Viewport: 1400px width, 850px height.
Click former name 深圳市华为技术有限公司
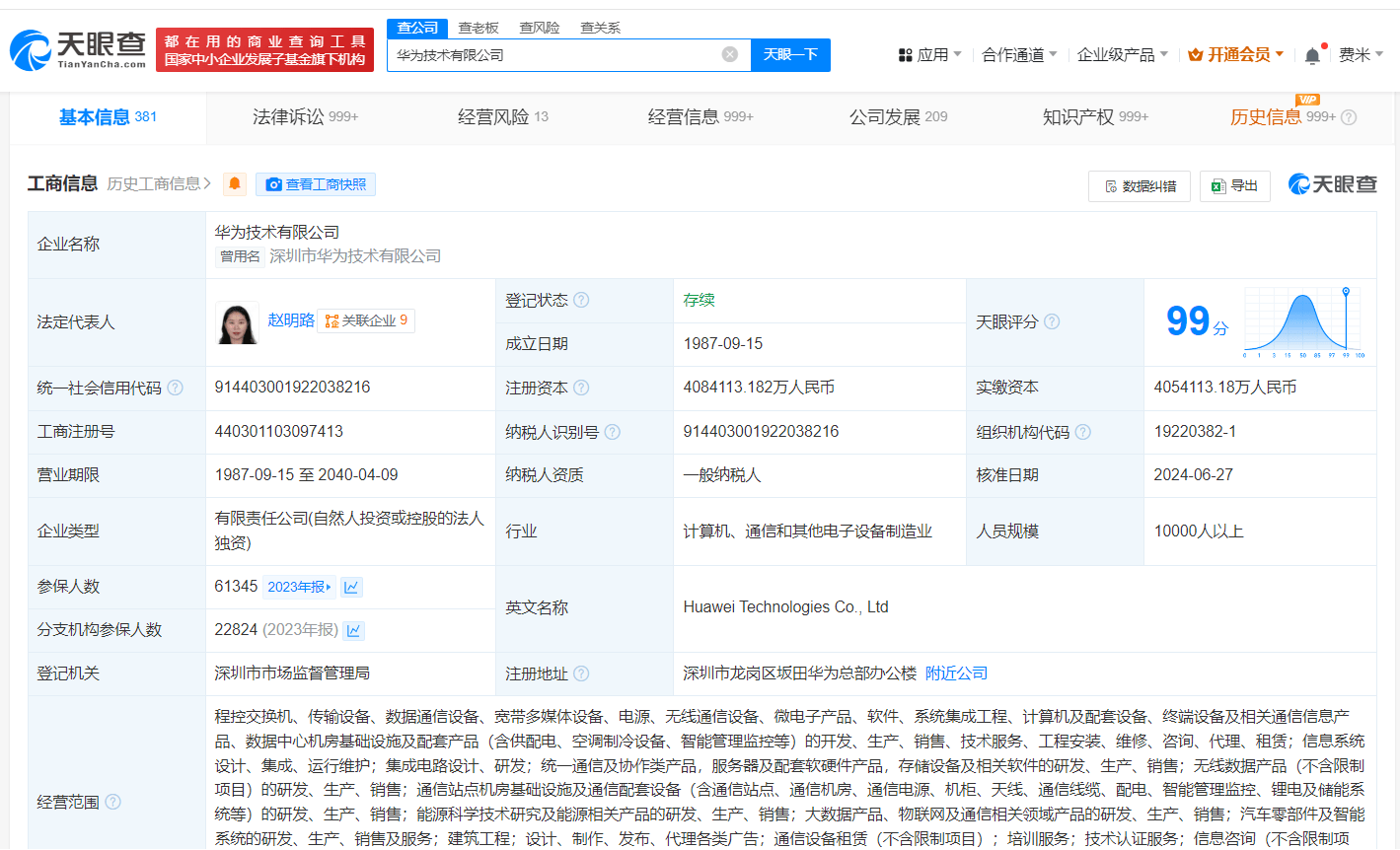355,256
